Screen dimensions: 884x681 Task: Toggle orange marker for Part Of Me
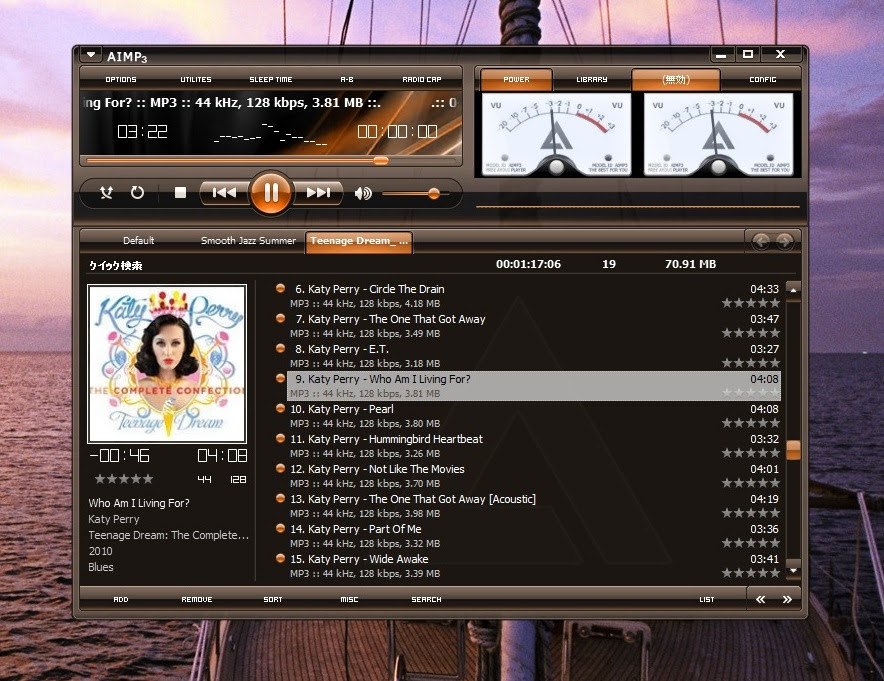(x=280, y=528)
